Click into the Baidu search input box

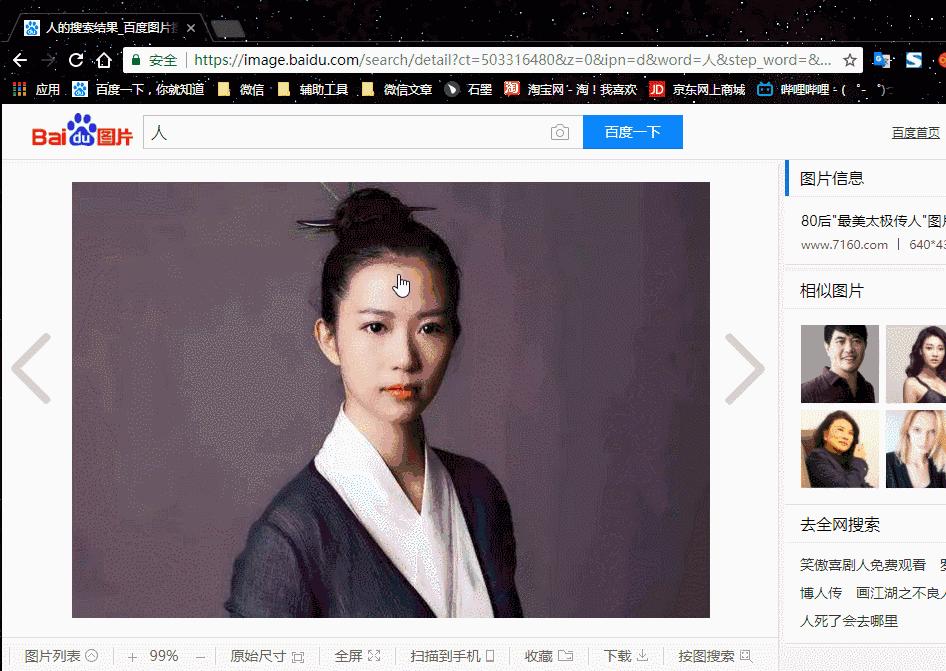pos(345,133)
